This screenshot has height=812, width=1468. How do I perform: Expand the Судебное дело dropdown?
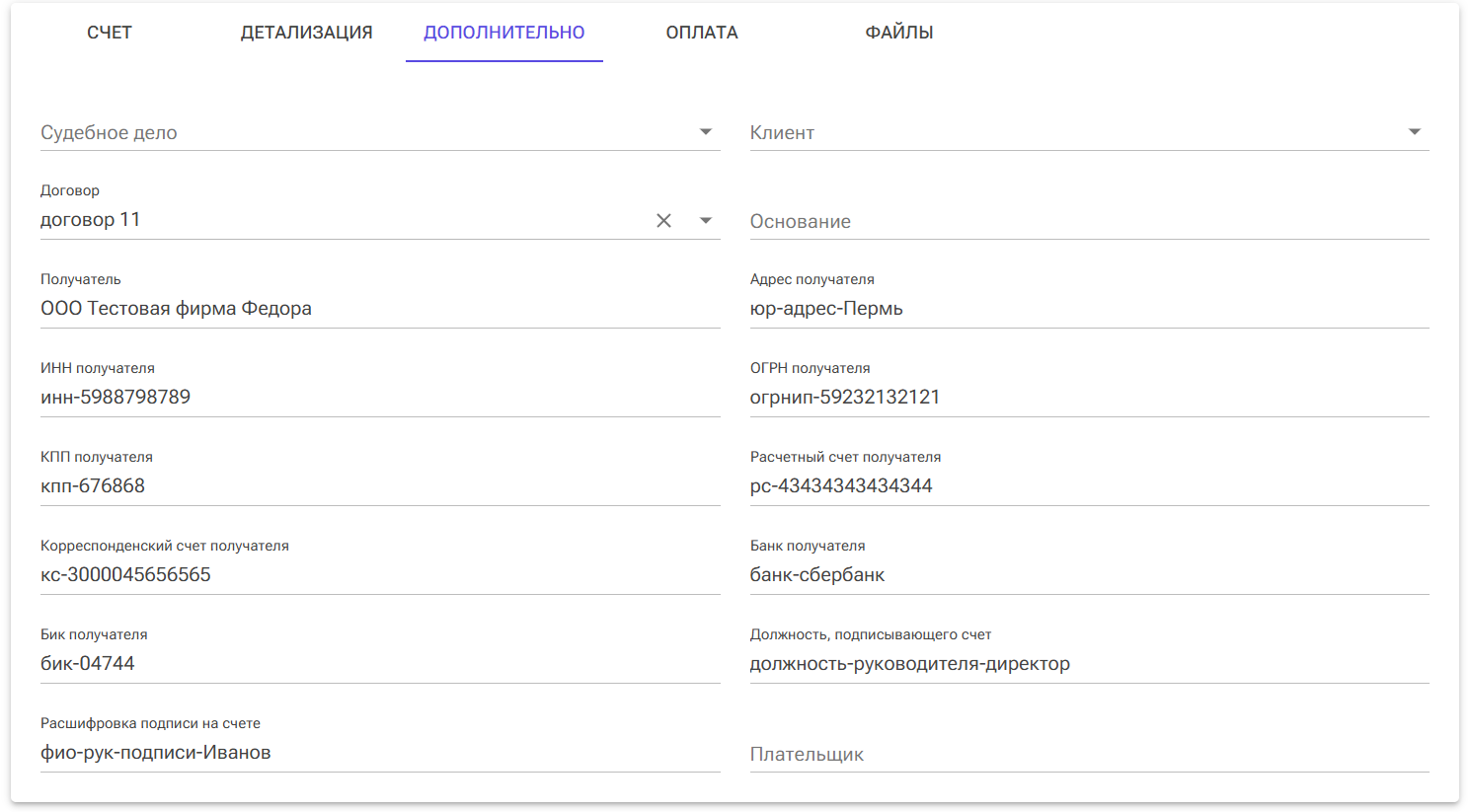[705, 132]
